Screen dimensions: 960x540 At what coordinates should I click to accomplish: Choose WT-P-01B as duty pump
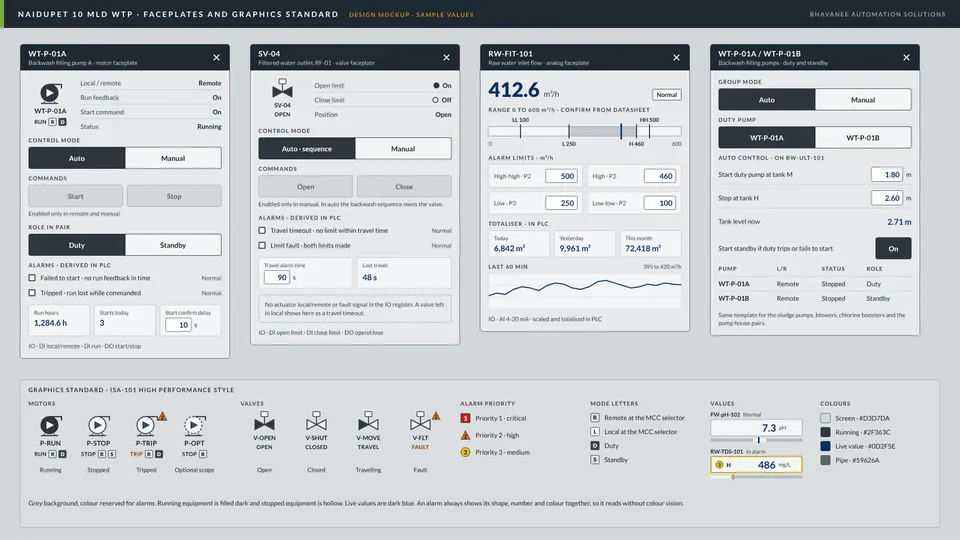click(863, 138)
